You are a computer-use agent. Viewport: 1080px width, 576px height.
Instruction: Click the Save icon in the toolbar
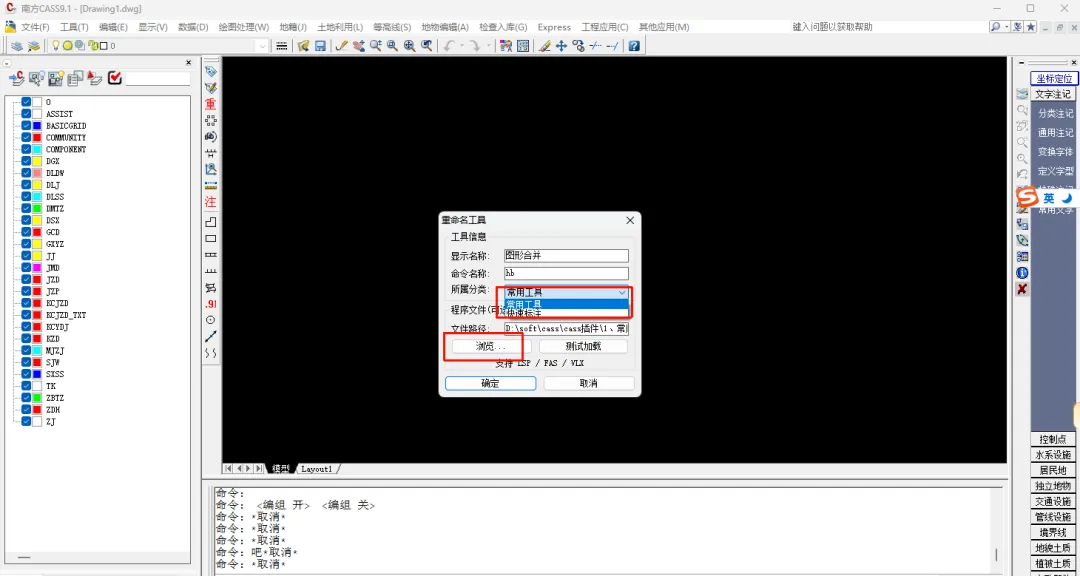320,46
